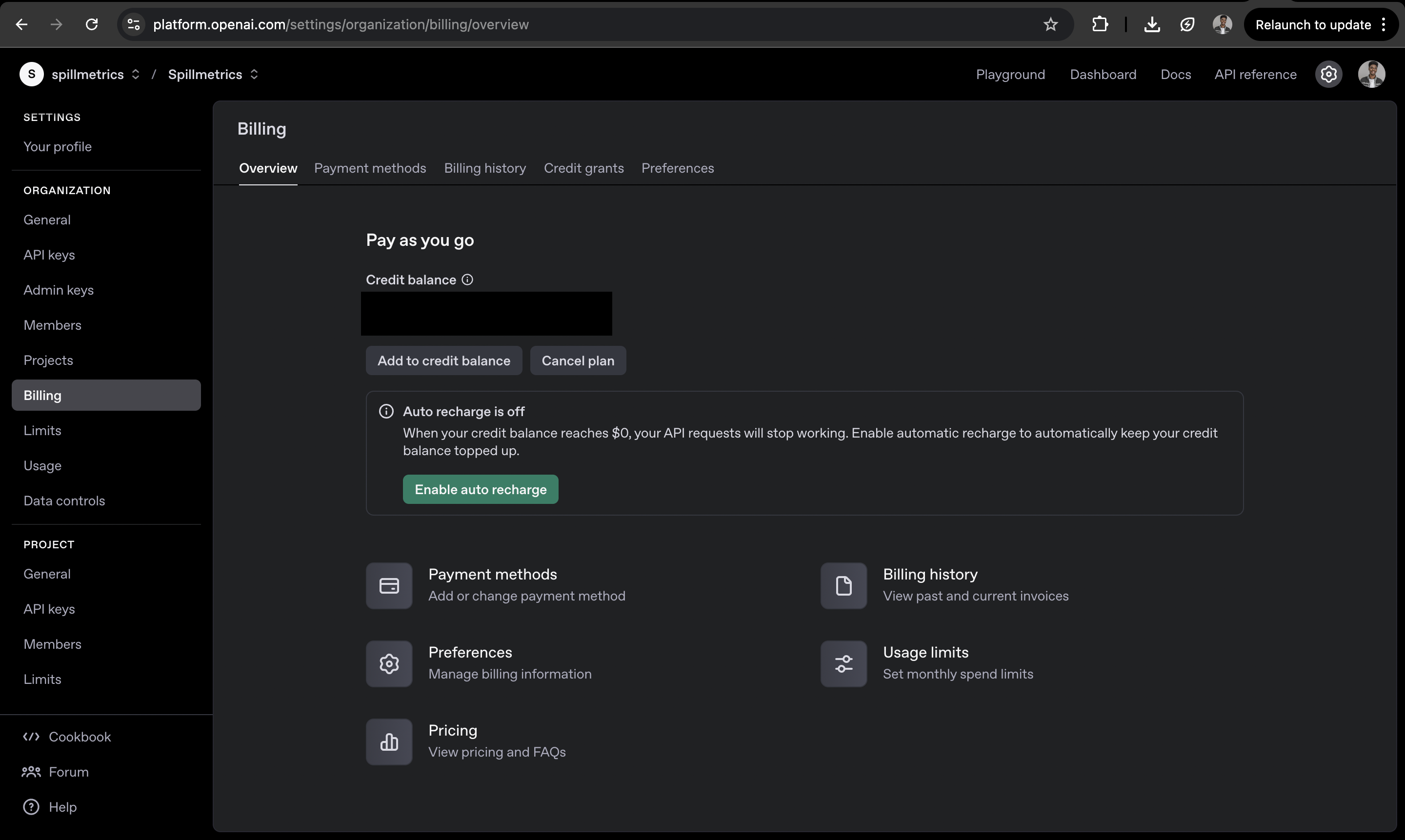Click the Help question mark icon
Image resolution: width=1405 pixels, height=840 pixels.
pos(31,807)
